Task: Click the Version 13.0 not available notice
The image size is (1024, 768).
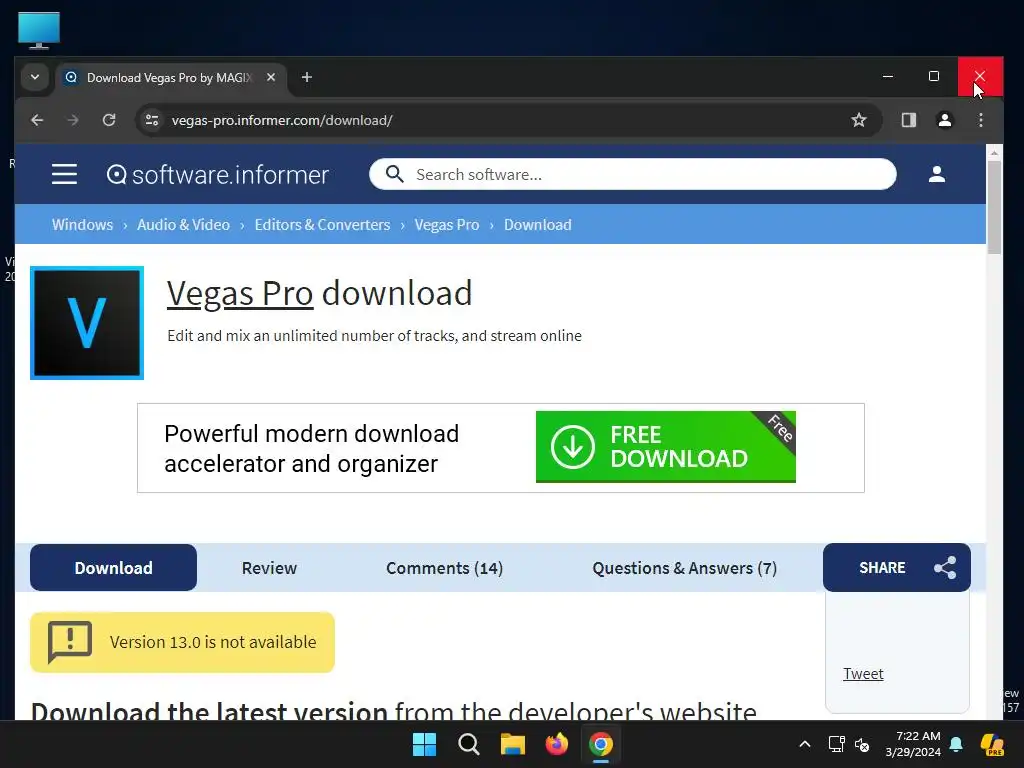Action: click(x=182, y=642)
